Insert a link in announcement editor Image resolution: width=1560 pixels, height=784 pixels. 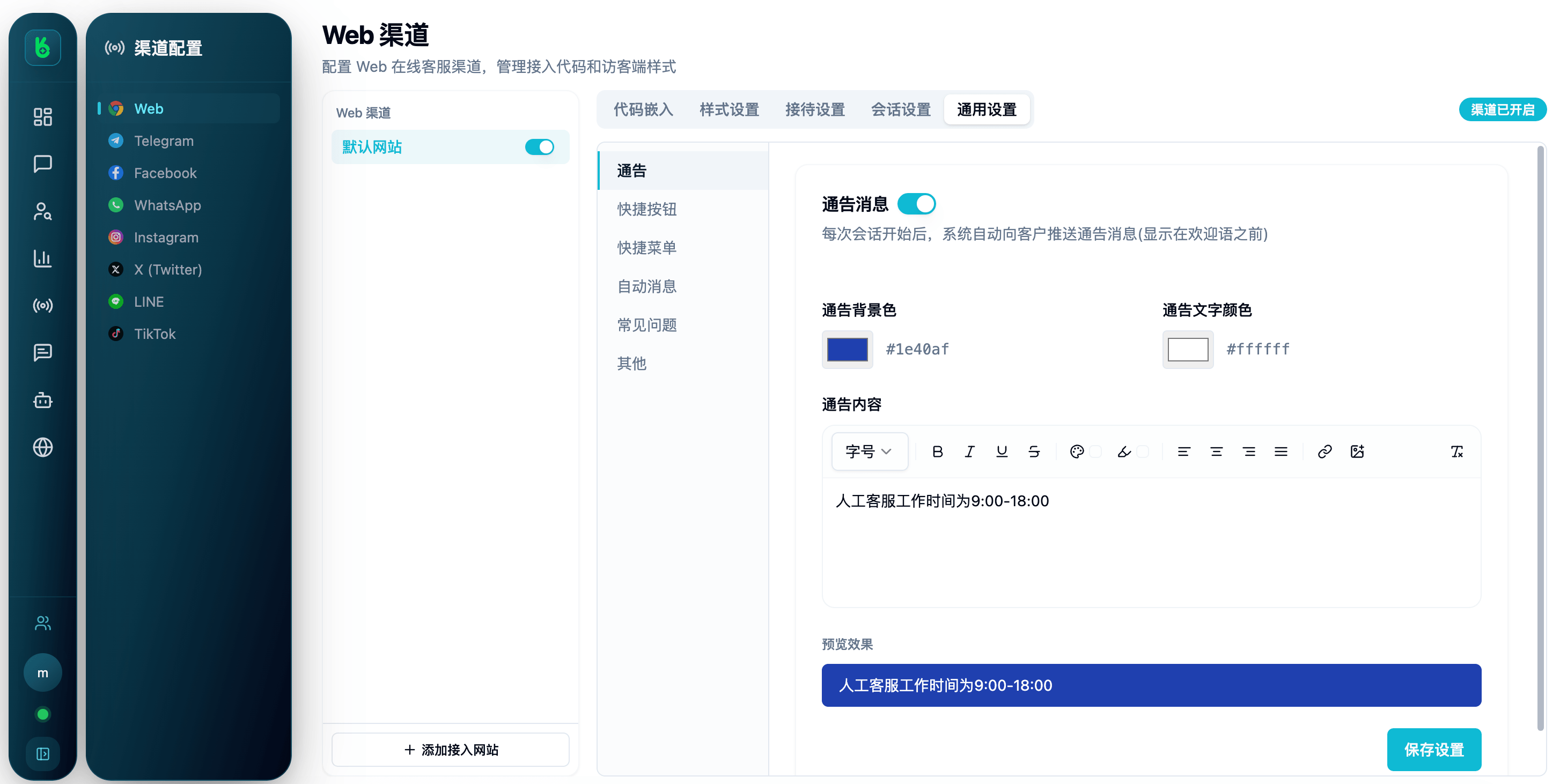pos(1324,452)
